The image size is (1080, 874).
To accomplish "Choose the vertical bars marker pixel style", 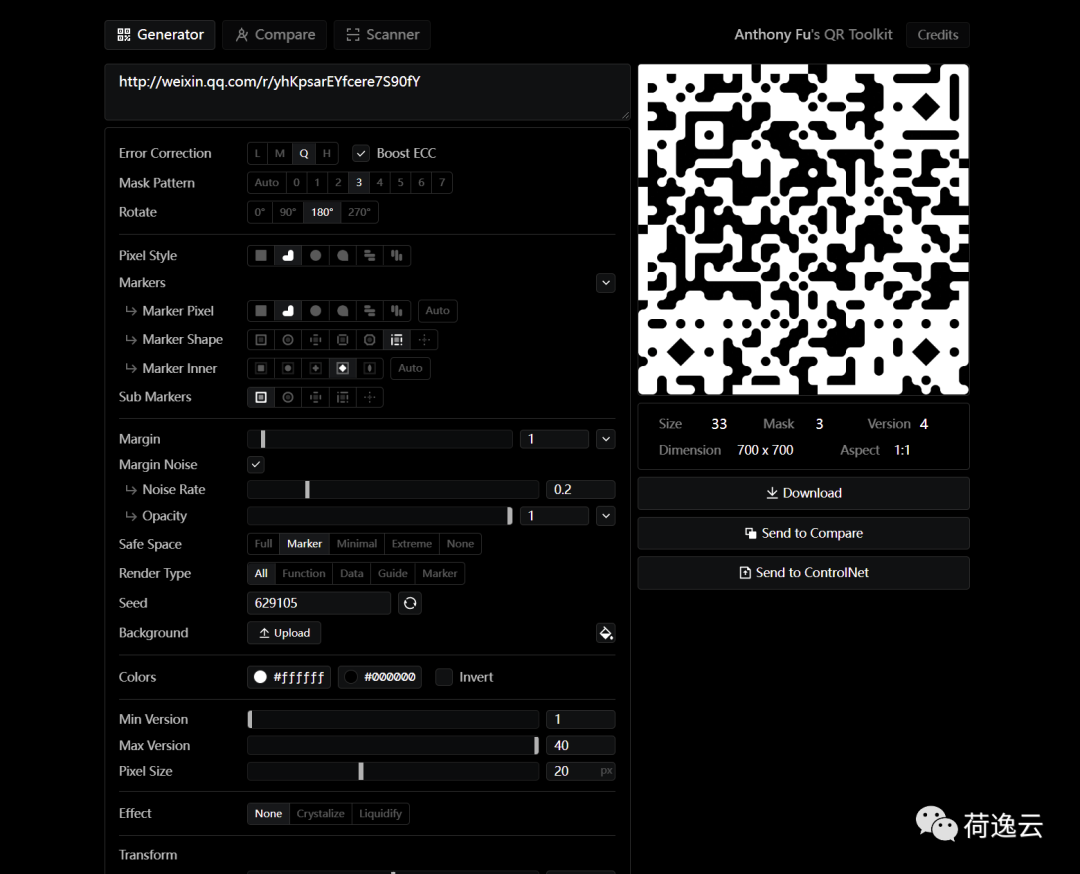I will tap(396, 311).
